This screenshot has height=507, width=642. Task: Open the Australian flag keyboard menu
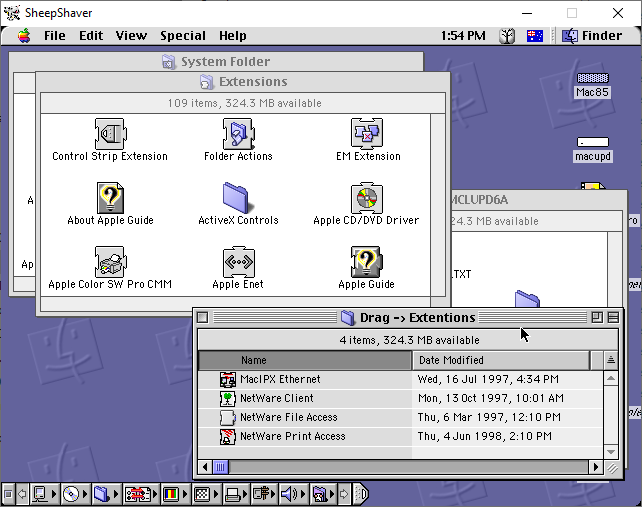coord(535,36)
